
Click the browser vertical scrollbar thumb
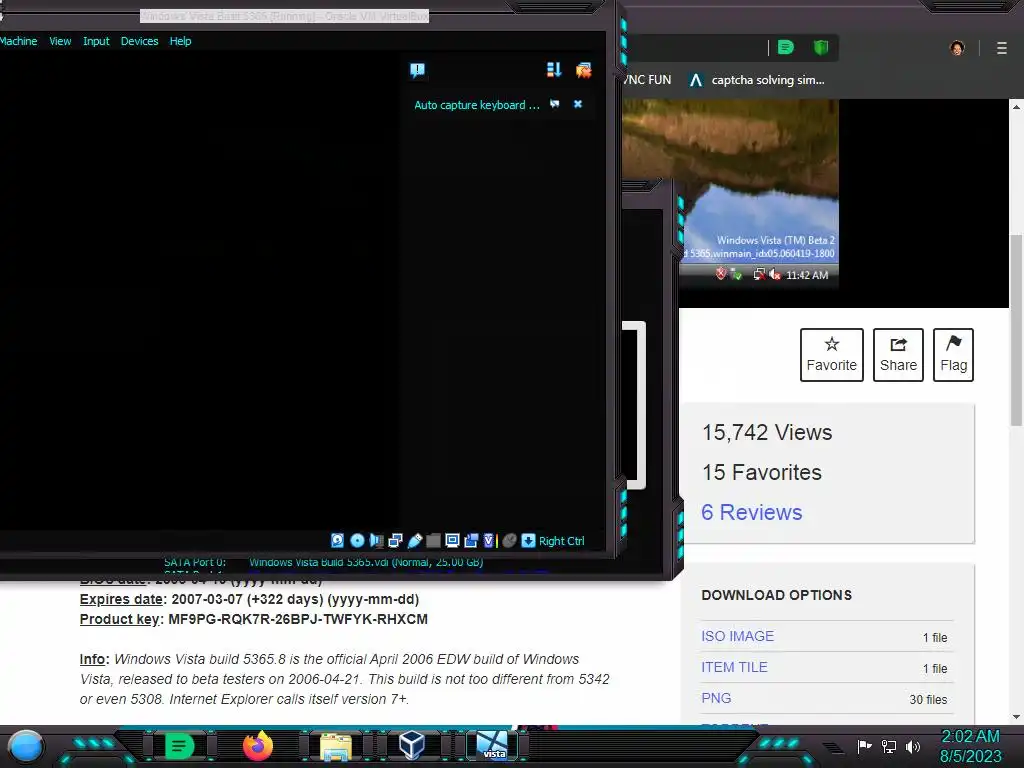tap(1016, 330)
